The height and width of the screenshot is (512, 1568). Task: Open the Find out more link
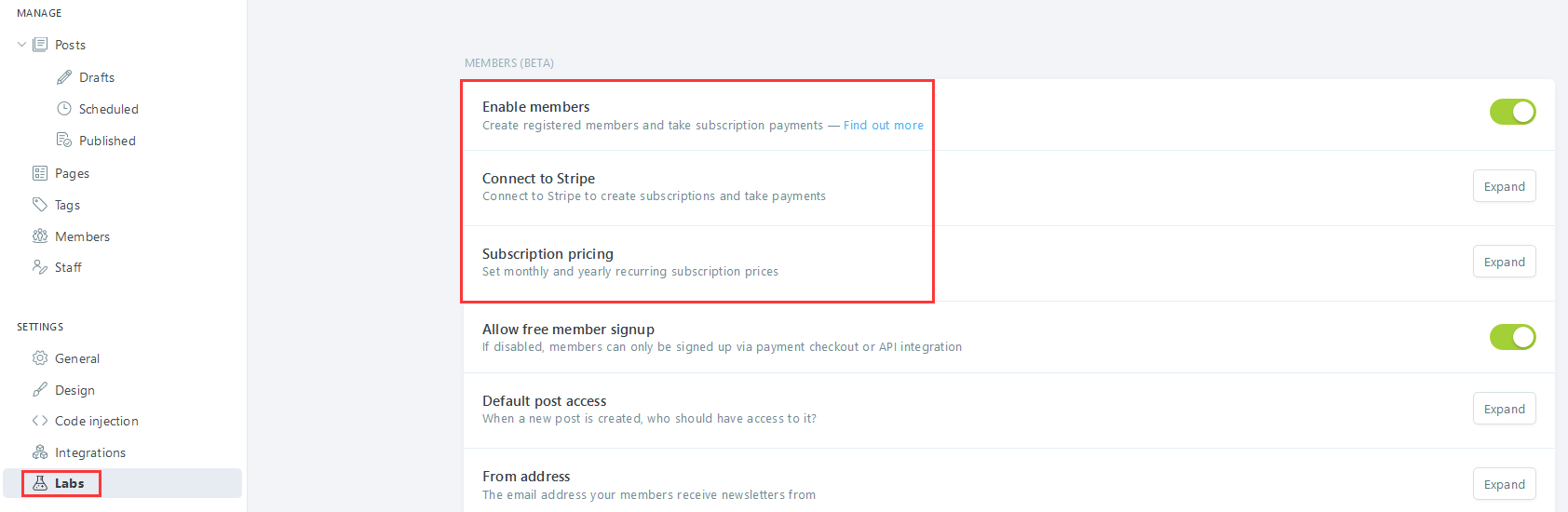click(883, 126)
